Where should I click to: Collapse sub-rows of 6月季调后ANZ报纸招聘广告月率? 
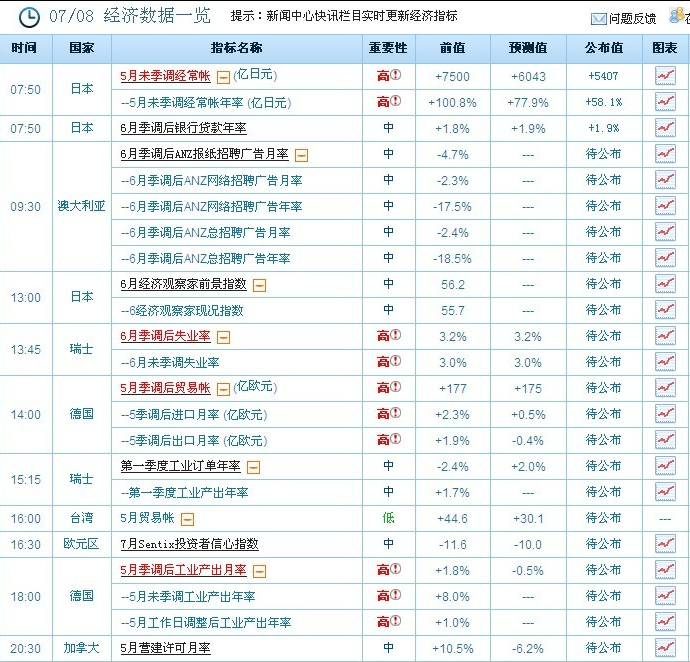point(301,155)
